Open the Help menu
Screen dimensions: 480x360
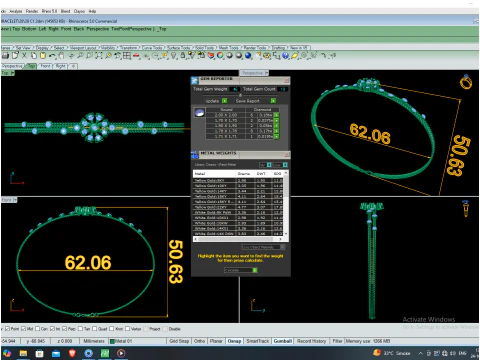(92, 11)
